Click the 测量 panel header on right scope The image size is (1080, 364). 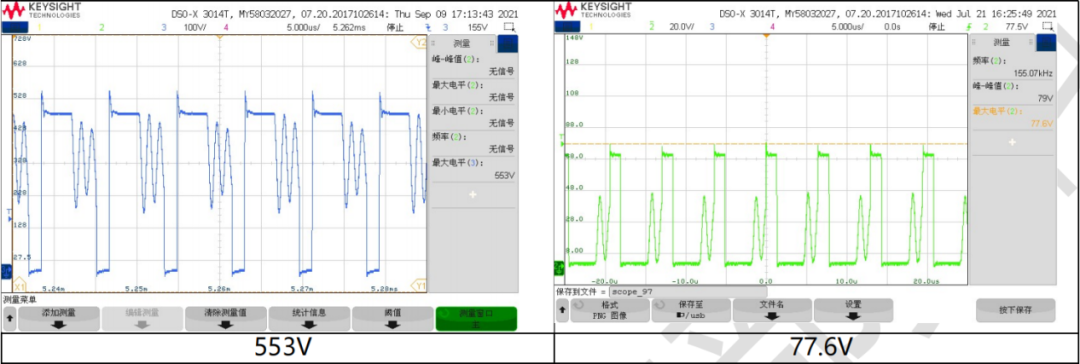click(x=1001, y=43)
